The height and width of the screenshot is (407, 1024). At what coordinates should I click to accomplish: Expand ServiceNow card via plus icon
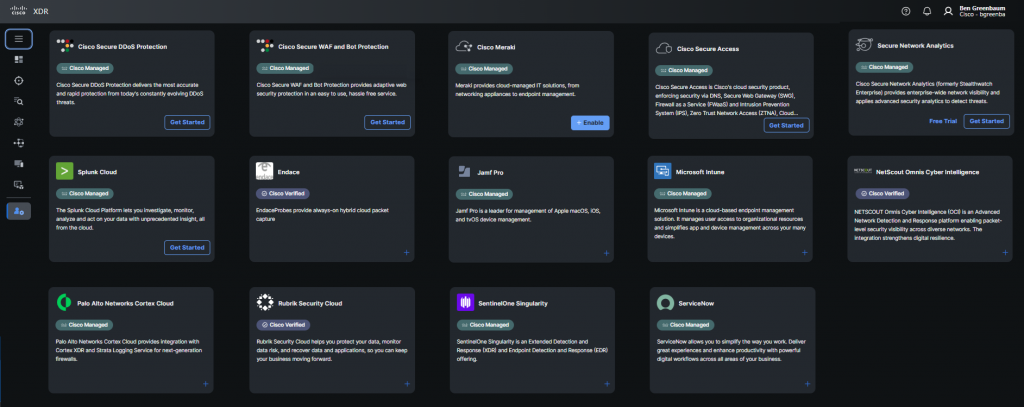(805, 384)
